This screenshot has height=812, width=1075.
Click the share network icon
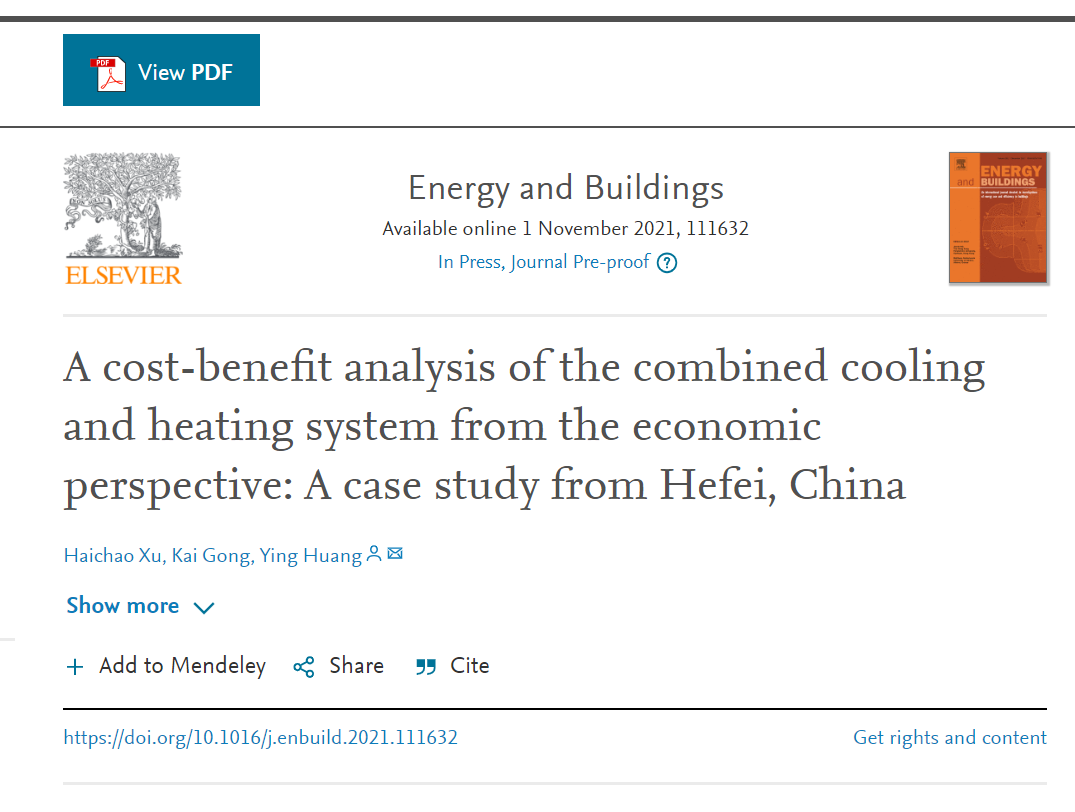tap(304, 667)
